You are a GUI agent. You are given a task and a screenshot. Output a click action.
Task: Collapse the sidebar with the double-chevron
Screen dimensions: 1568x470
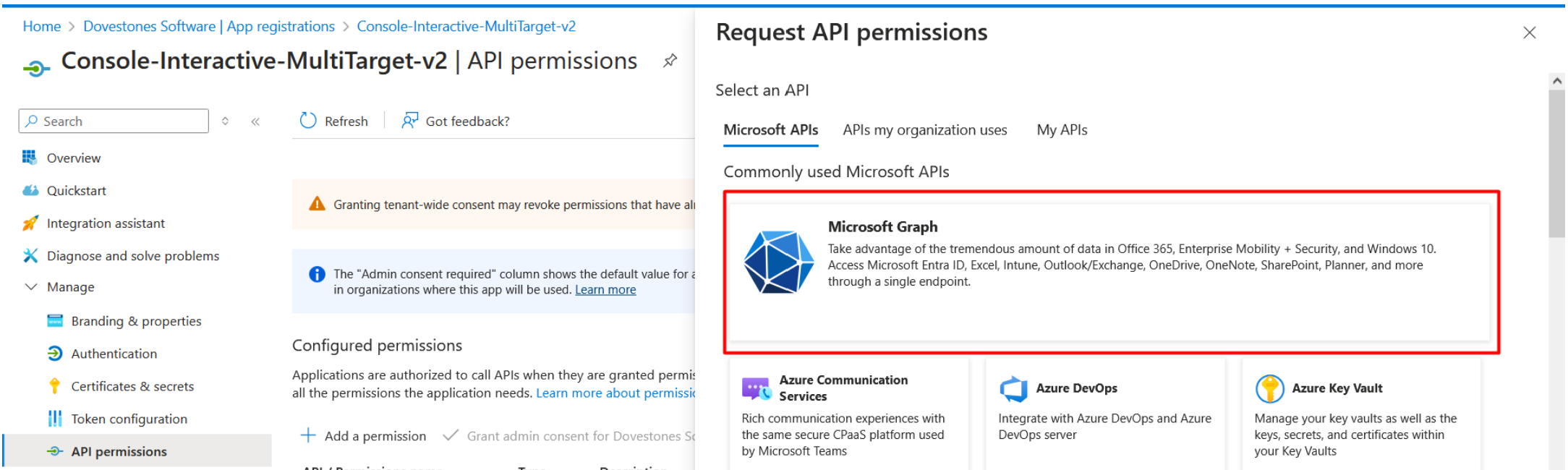click(255, 121)
